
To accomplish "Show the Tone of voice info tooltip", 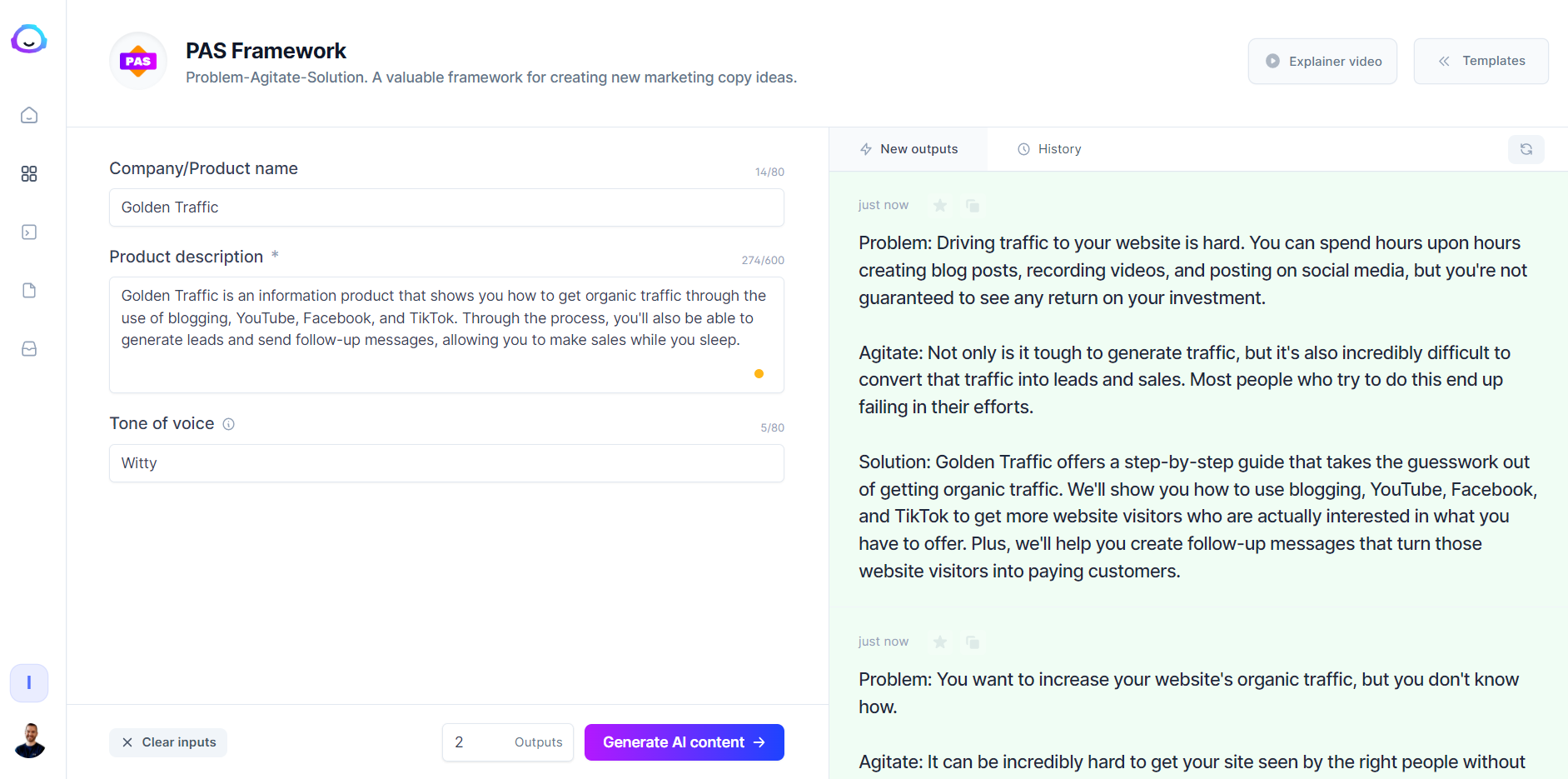I will pos(229,424).
